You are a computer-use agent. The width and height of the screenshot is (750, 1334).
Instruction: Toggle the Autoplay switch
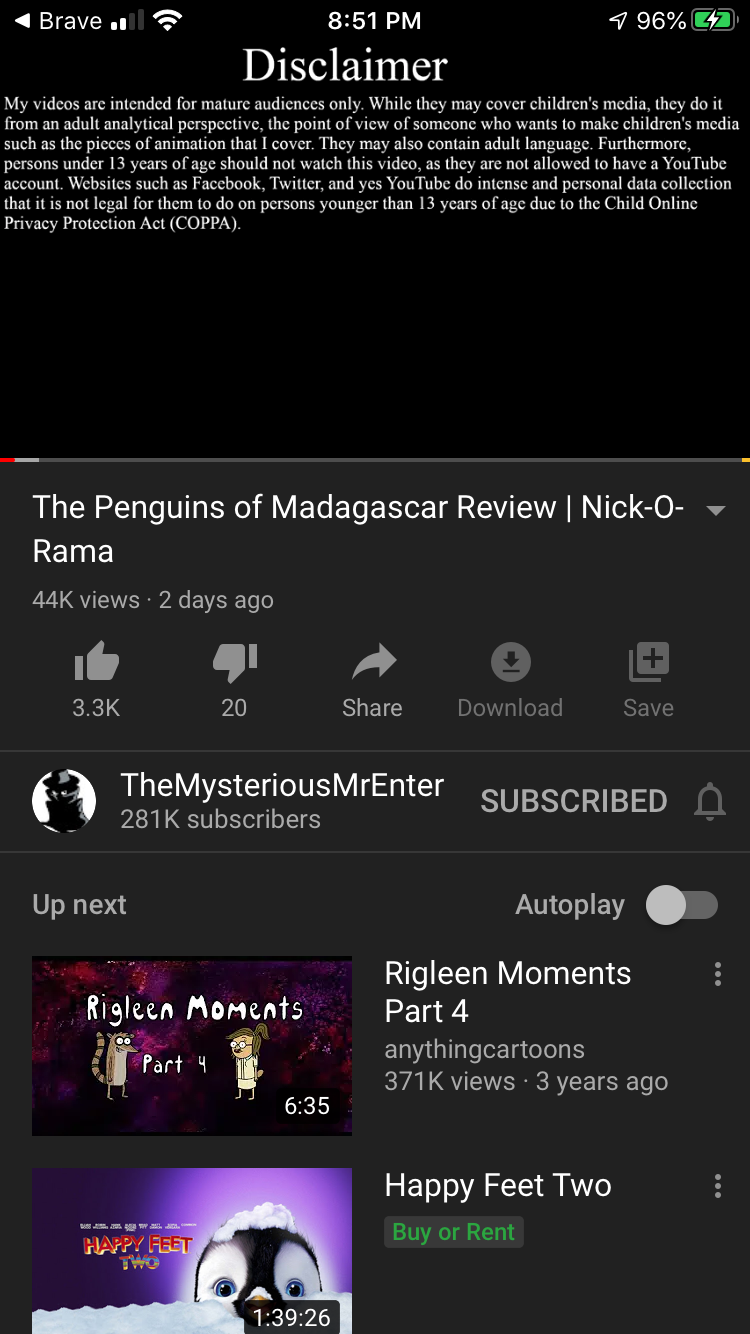point(682,905)
